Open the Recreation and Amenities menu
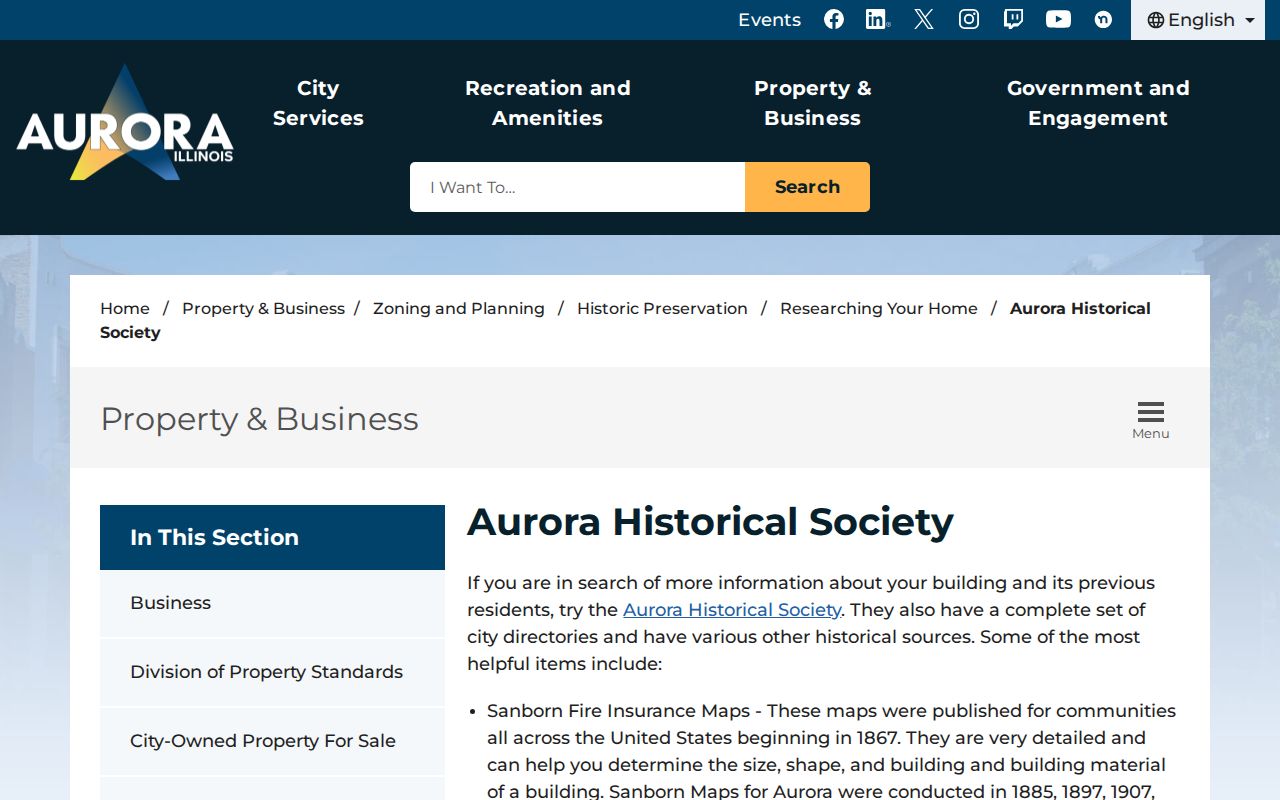 pyautogui.click(x=548, y=103)
